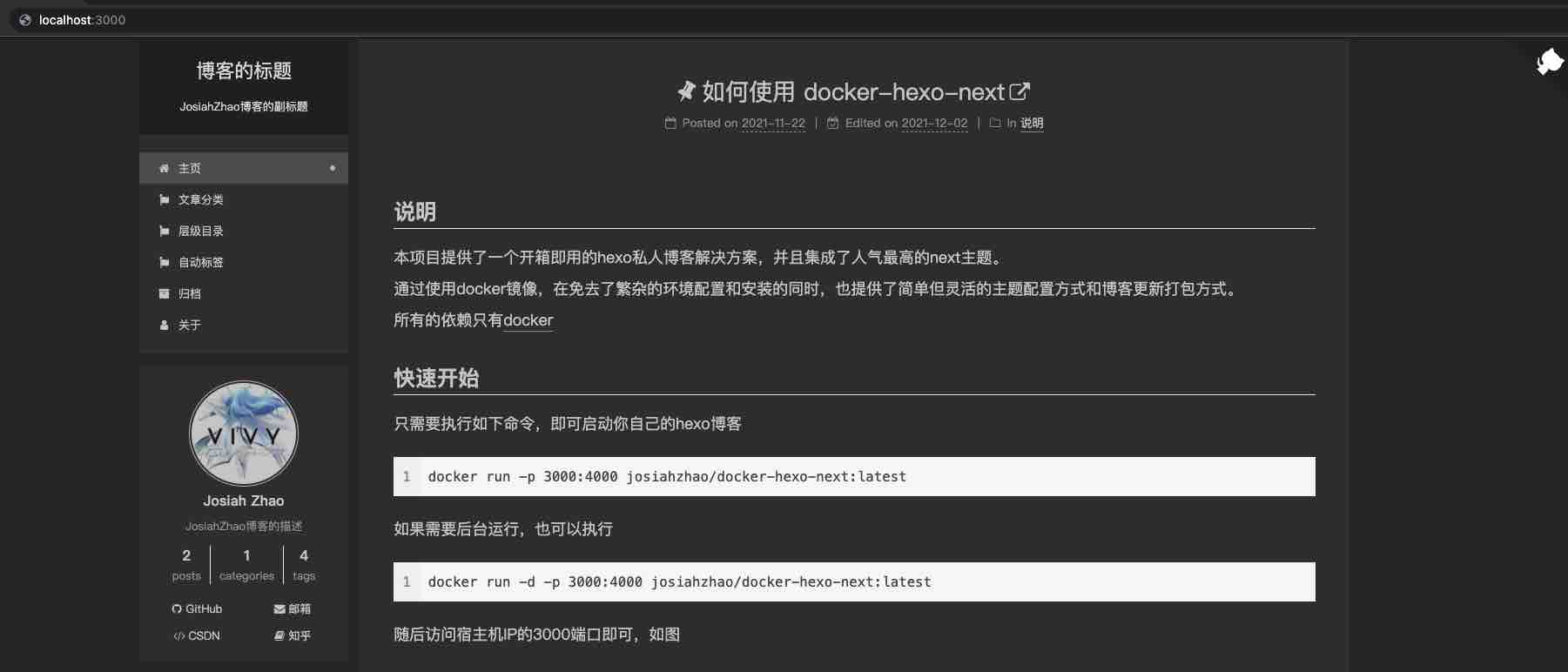
Task: Go to 主页 in sidebar menu
Action: [190, 168]
